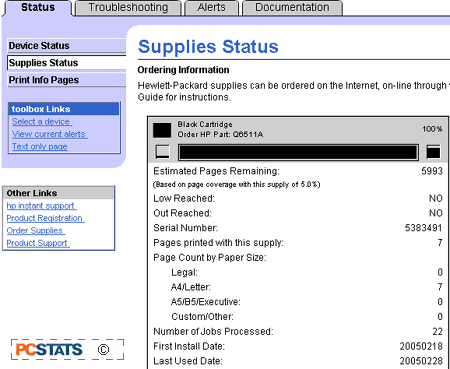Open the Documentation tab

[292, 8]
